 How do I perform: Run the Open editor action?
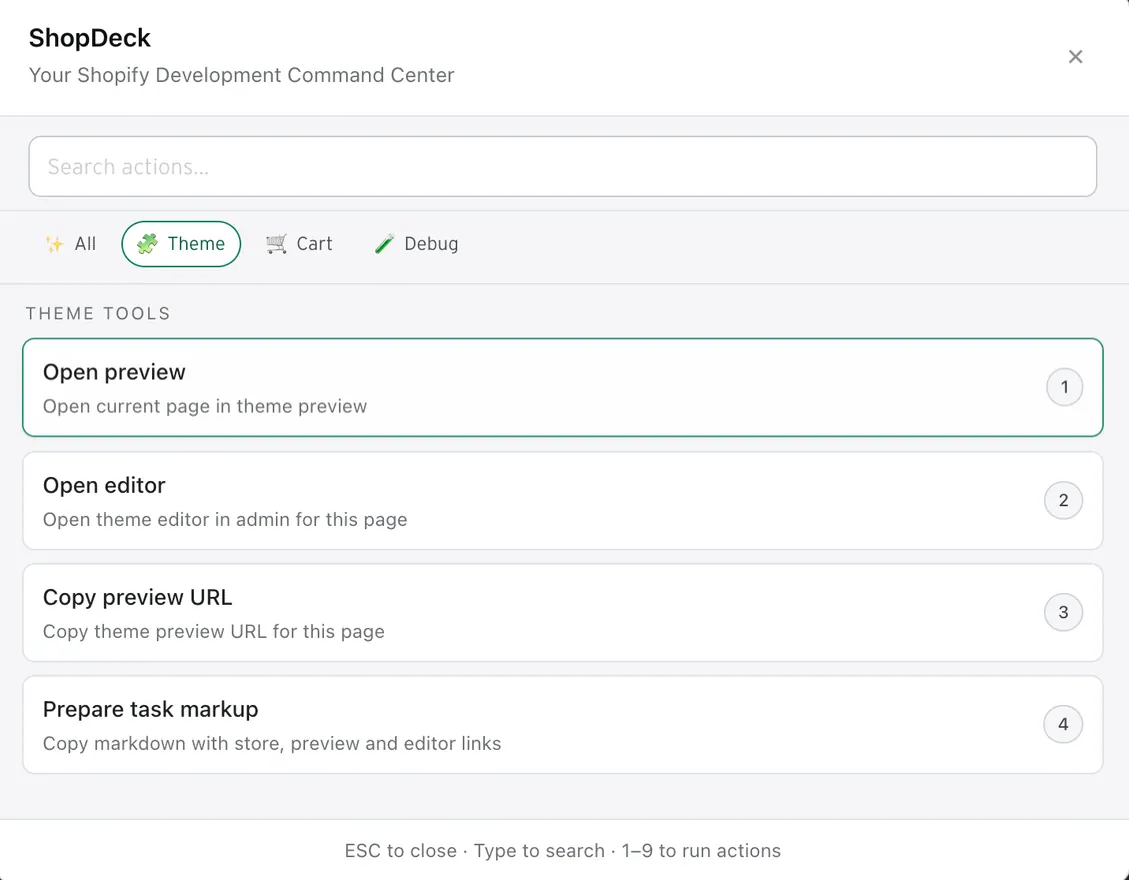coord(562,500)
